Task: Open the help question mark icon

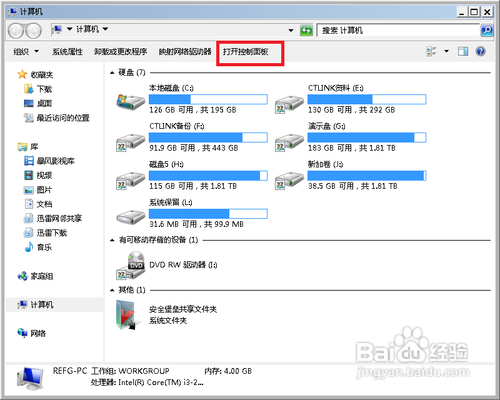Action: coord(480,51)
